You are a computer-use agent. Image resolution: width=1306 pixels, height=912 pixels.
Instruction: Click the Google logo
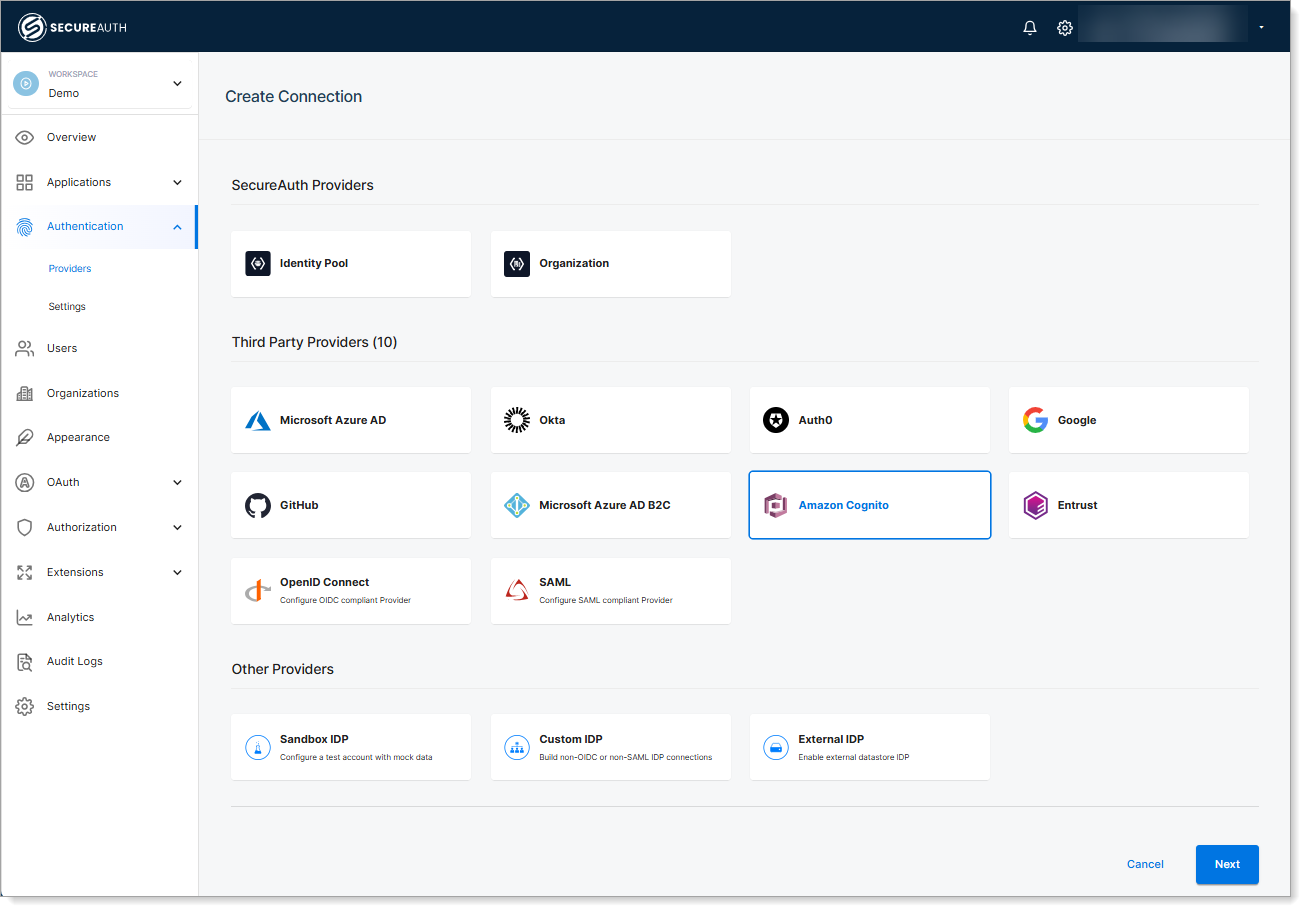coord(1035,420)
